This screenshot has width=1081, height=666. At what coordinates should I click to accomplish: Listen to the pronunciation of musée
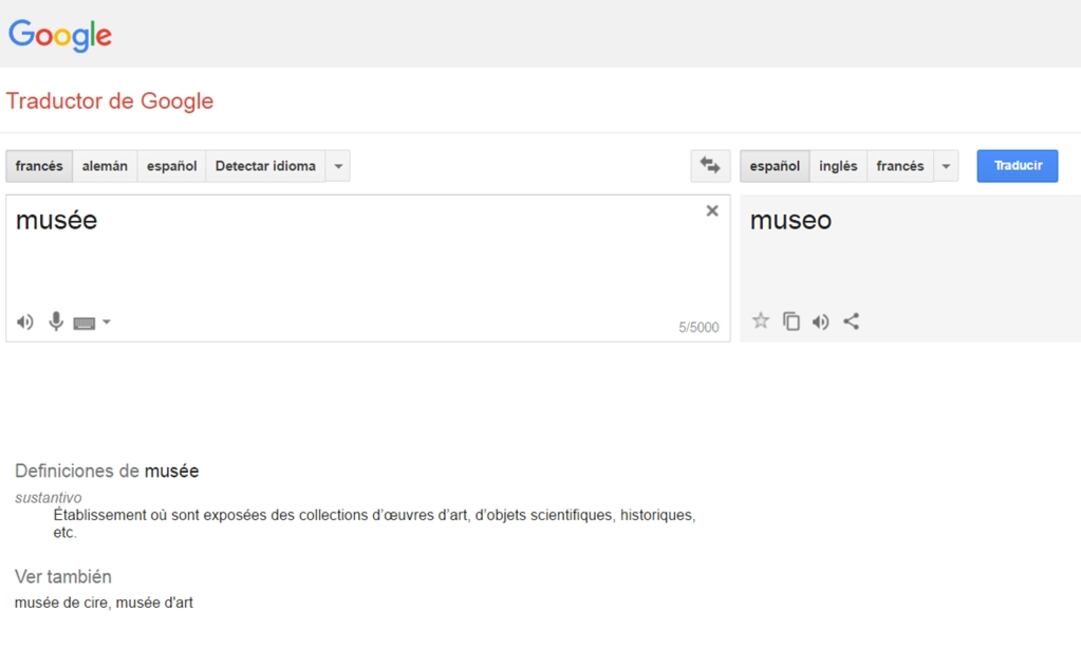pos(23,321)
